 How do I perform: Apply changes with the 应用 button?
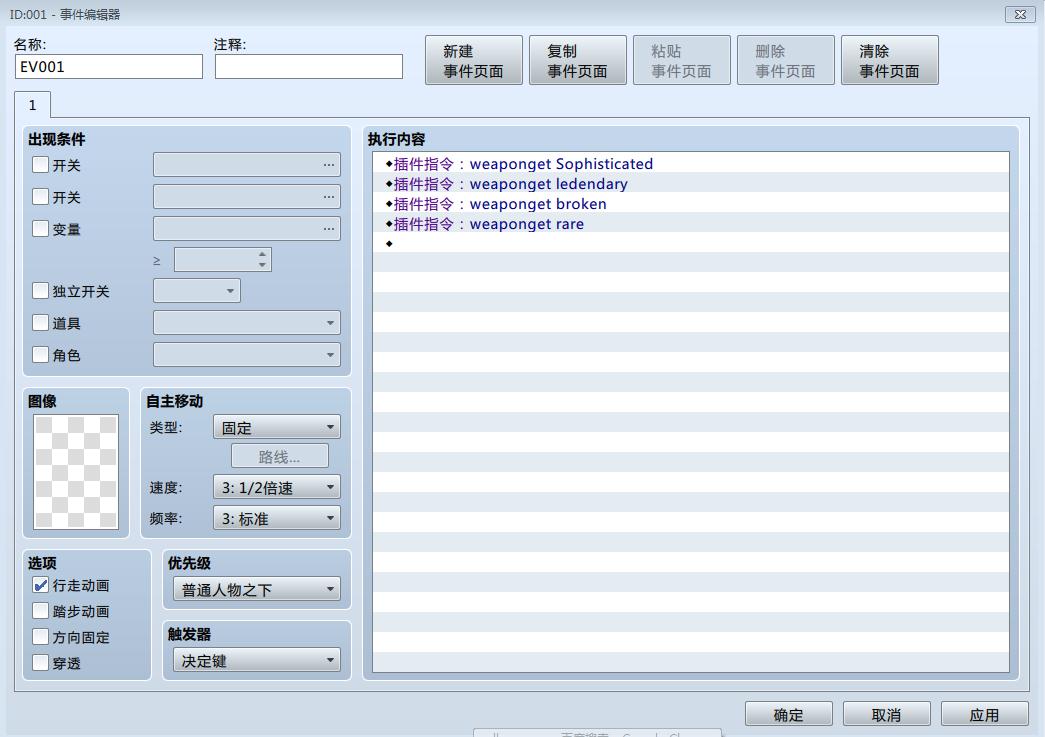click(x=984, y=714)
